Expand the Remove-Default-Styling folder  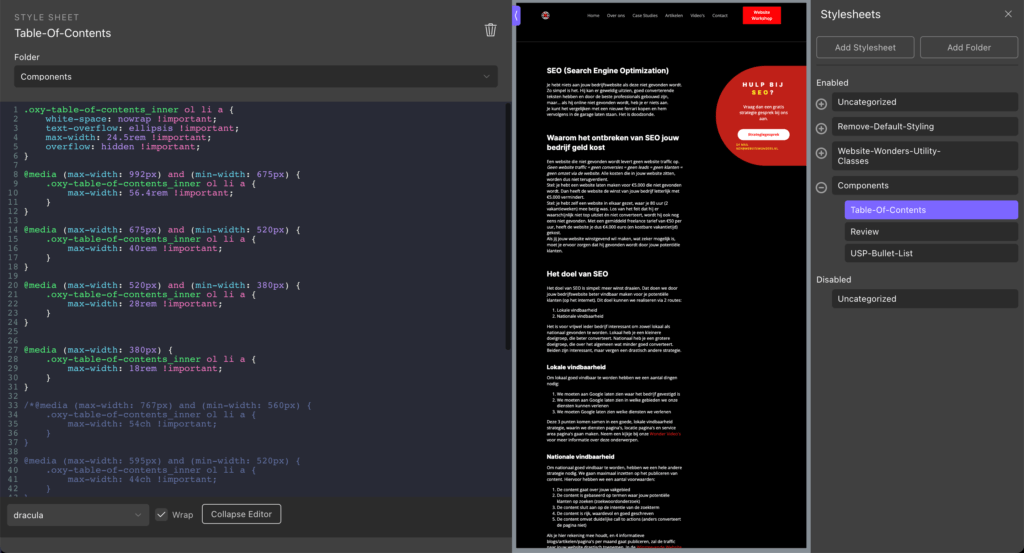822,128
